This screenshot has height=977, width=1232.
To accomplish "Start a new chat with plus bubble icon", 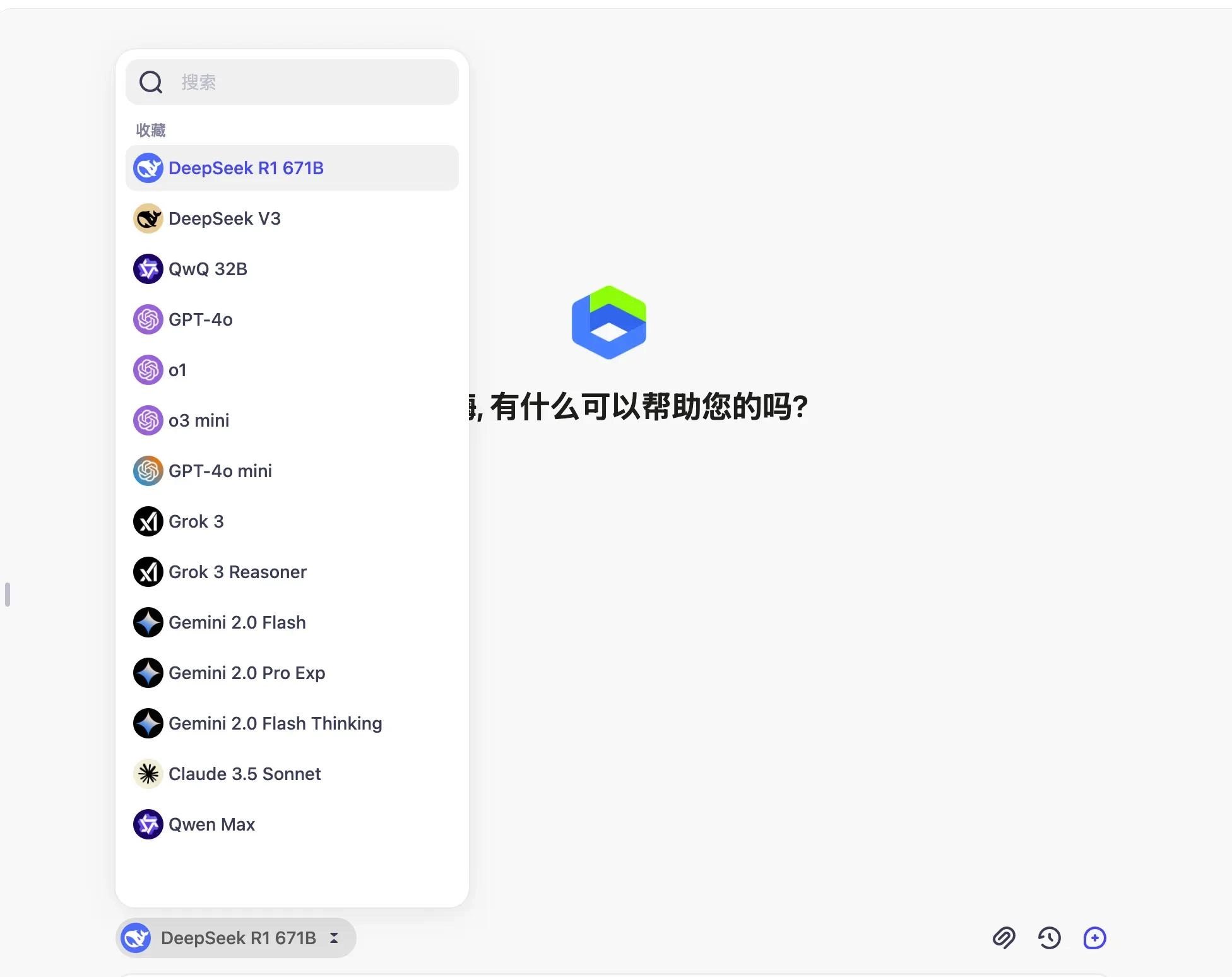I will coord(1095,938).
